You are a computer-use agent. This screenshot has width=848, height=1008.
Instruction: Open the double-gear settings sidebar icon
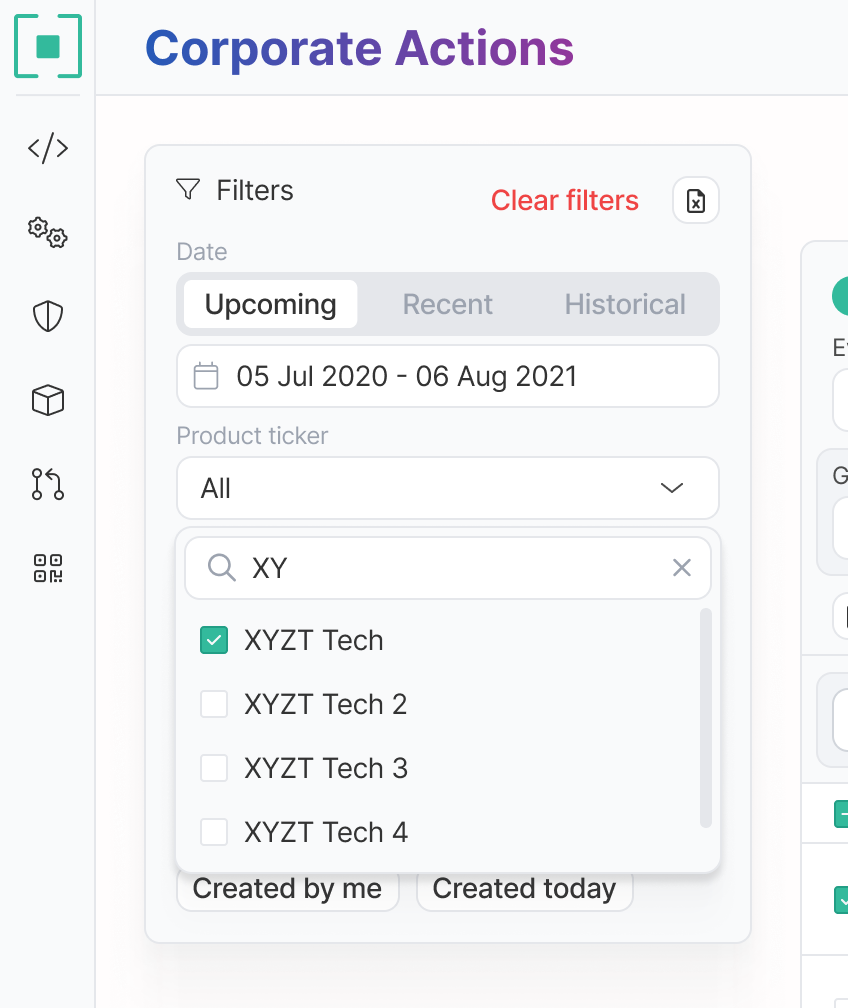[x=48, y=233]
